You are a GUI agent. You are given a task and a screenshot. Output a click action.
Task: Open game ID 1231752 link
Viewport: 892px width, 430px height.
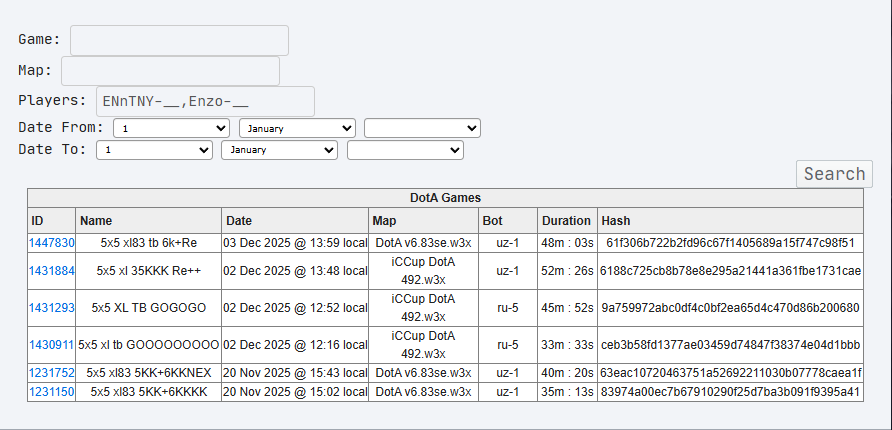point(52,373)
